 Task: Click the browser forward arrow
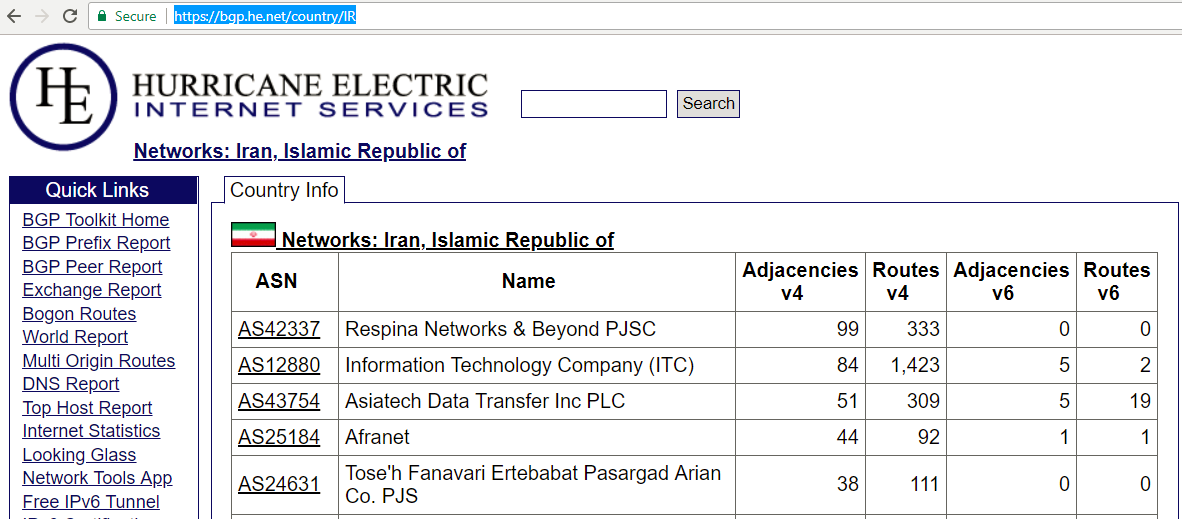[42, 16]
